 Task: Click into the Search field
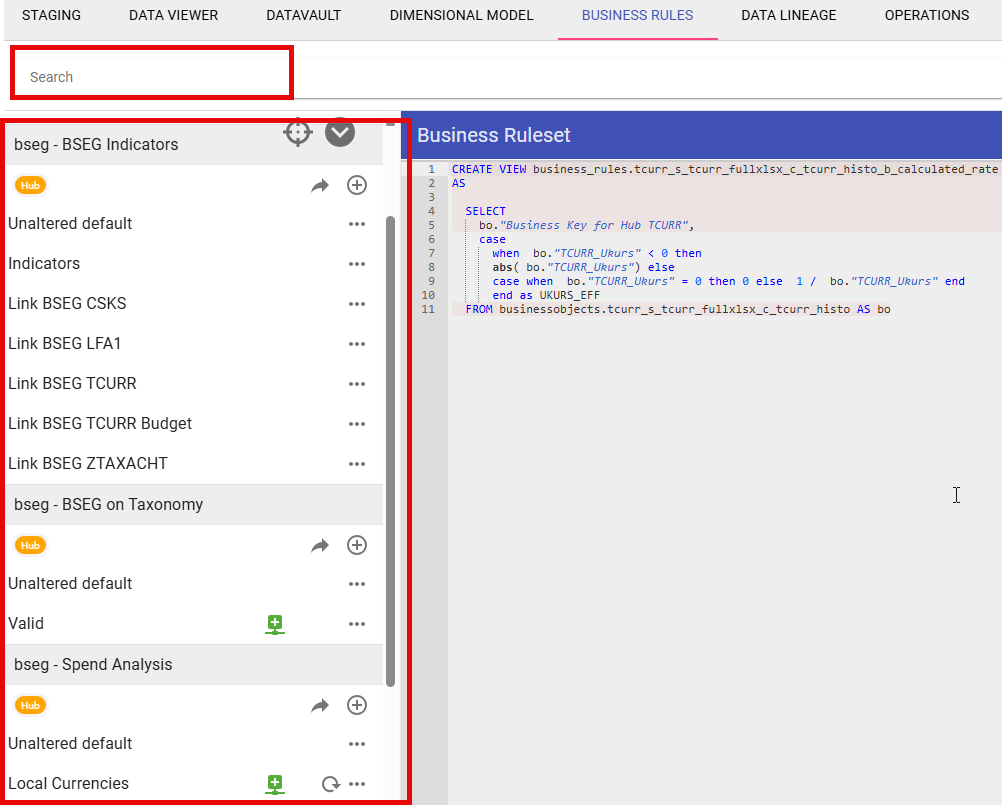pos(150,77)
